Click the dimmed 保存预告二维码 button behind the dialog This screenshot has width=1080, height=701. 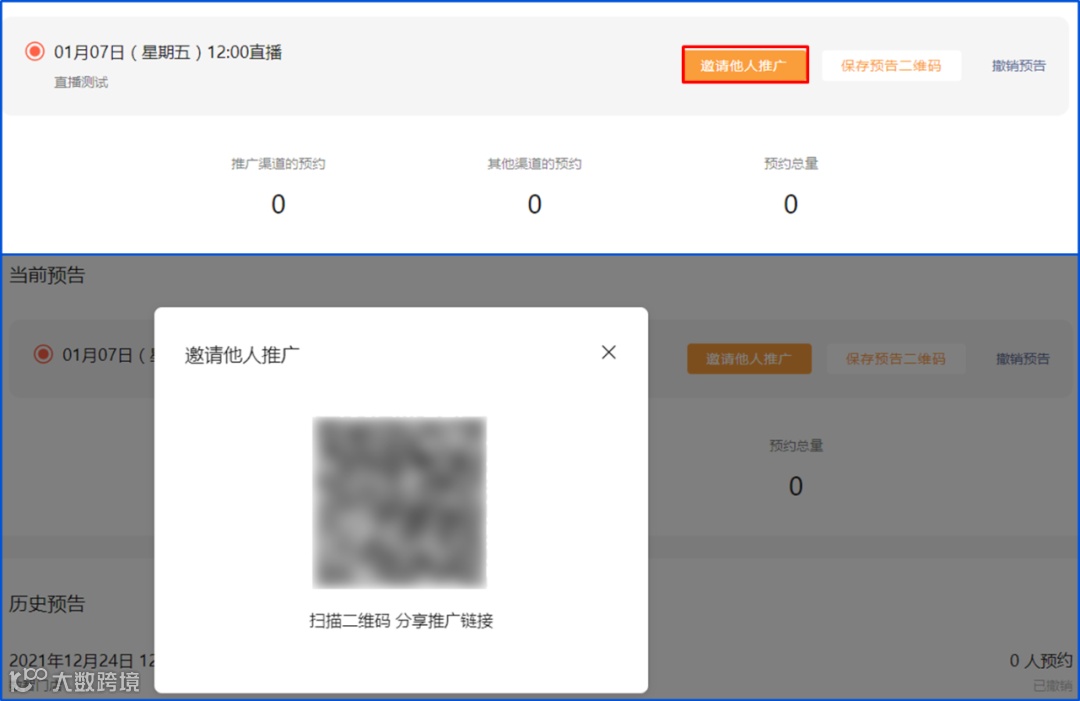895,359
